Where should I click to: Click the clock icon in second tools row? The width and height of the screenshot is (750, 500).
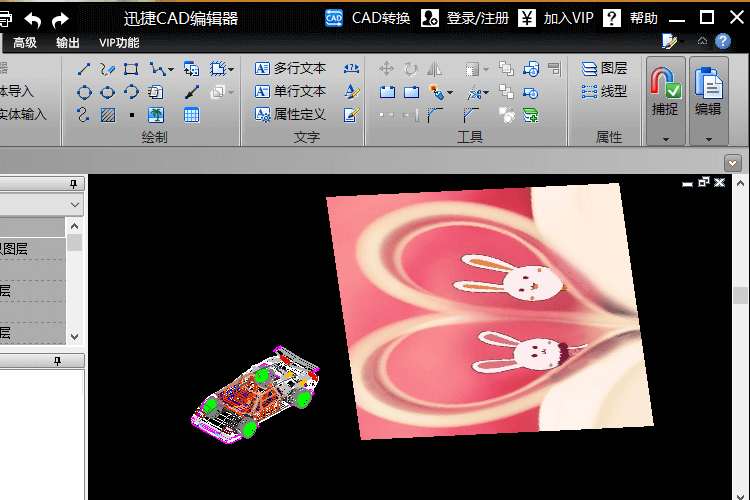(x=531, y=92)
